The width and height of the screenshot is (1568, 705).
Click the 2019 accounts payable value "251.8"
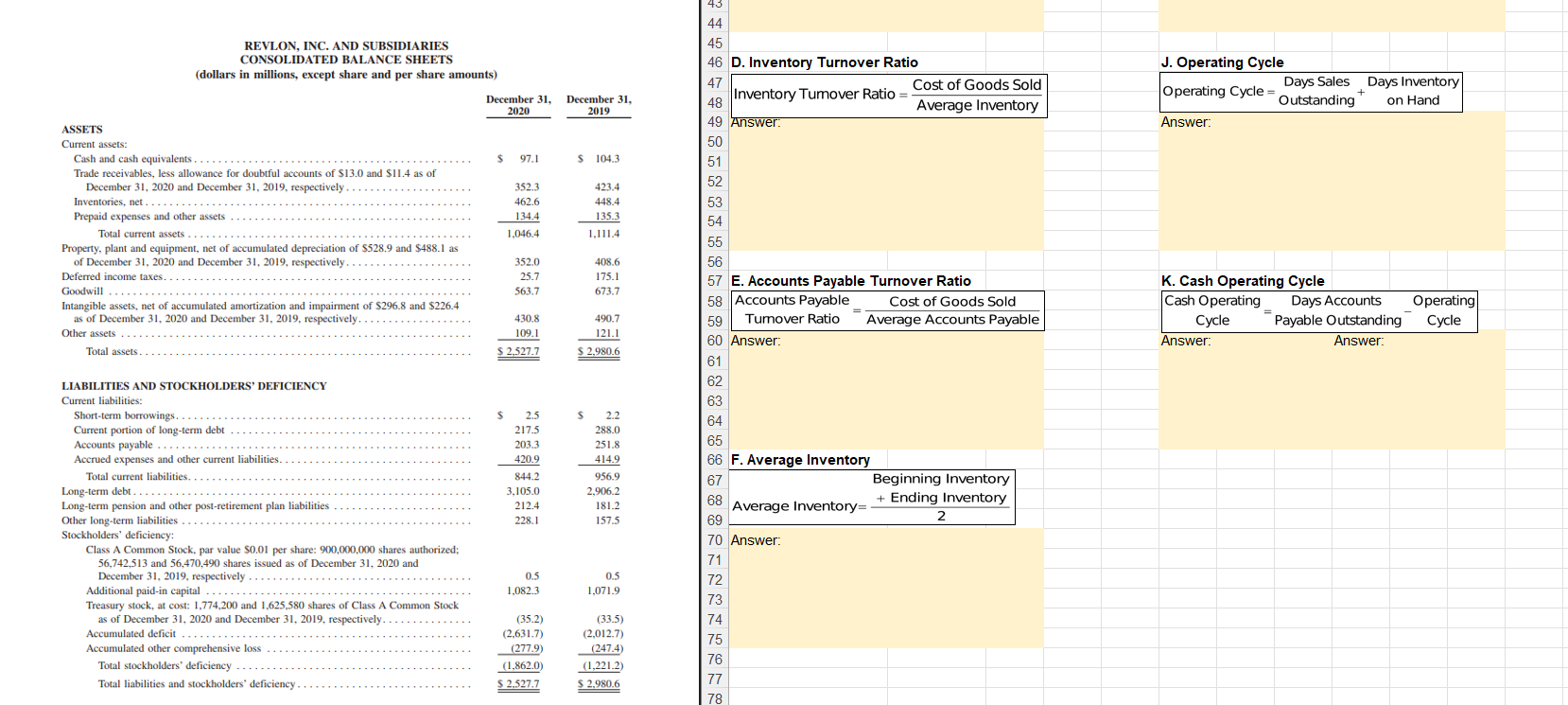coord(607,445)
